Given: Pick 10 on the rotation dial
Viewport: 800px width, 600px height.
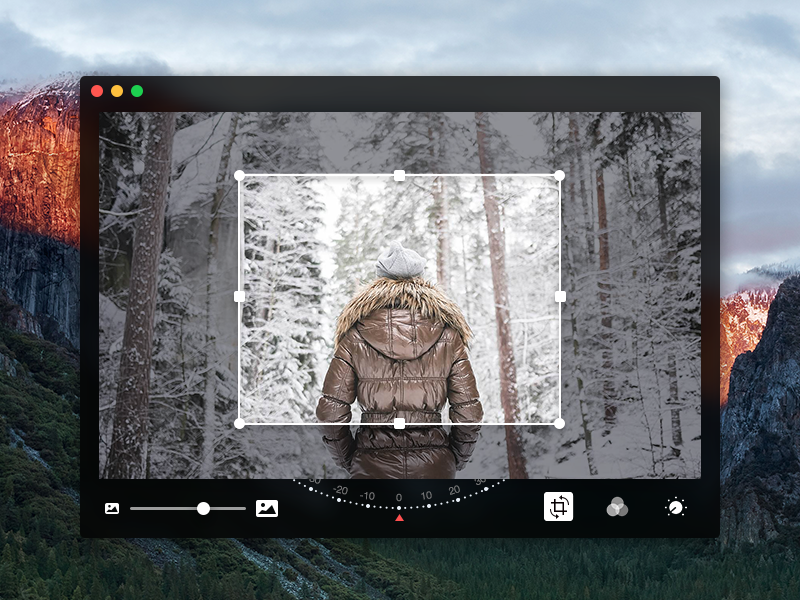Looking at the screenshot, I should click(427, 495).
